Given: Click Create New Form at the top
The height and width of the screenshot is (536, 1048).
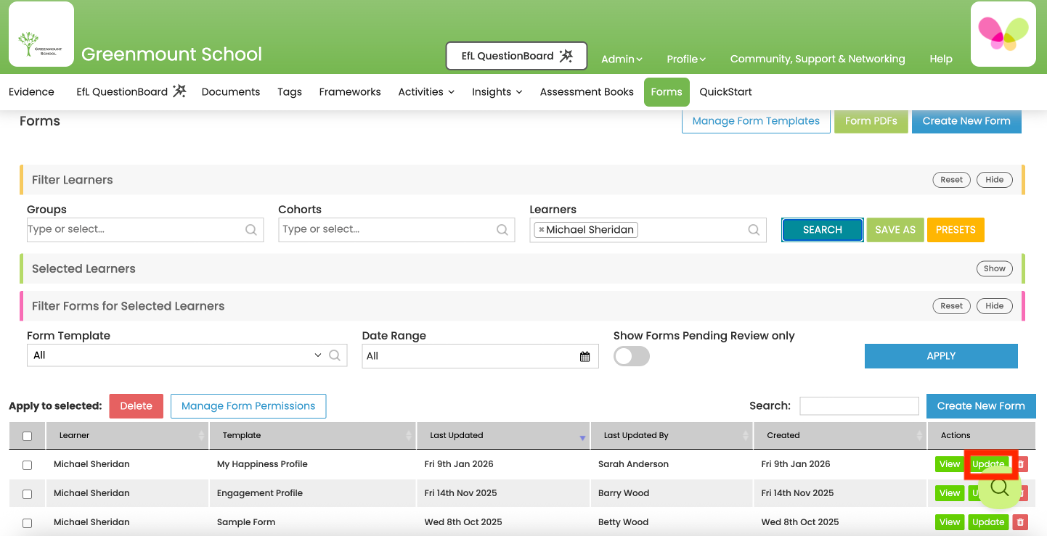Looking at the screenshot, I should click(966, 121).
